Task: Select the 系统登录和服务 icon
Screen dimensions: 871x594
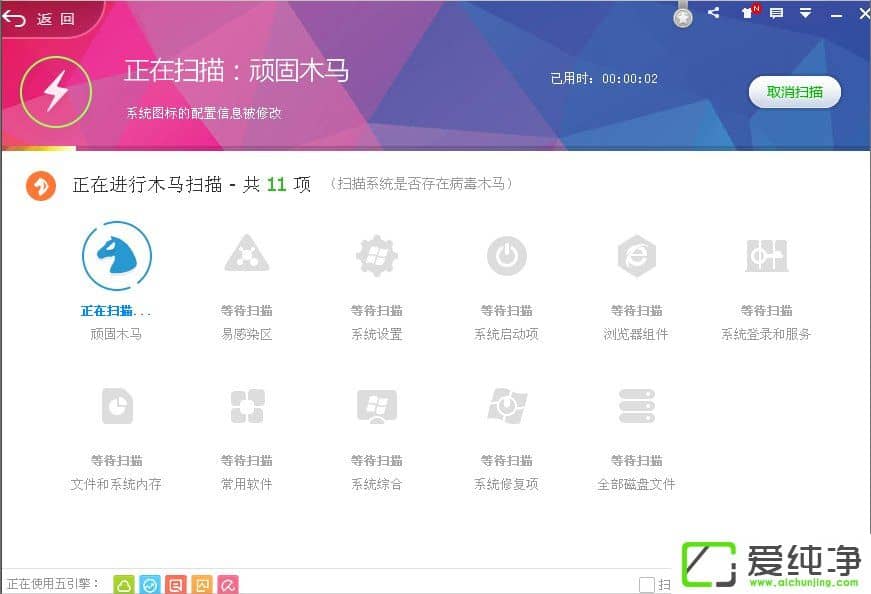Action: [766, 256]
